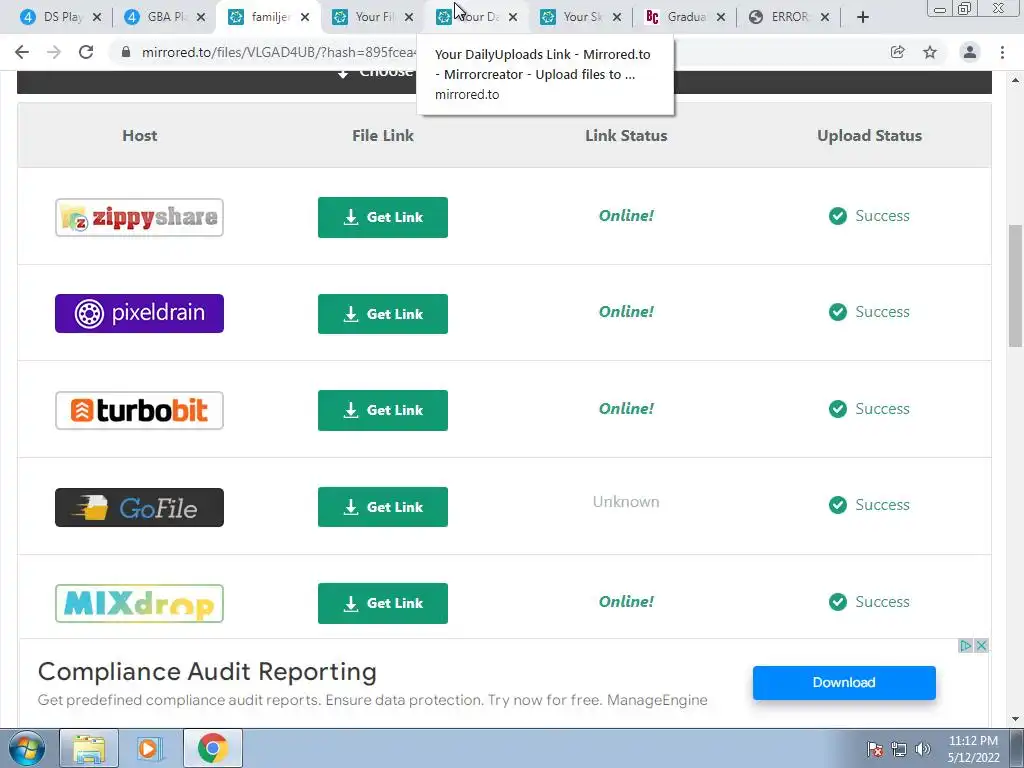1024x768 pixels.
Task: Click the GoFile host logo
Action: pyautogui.click(x=139, y=507)
